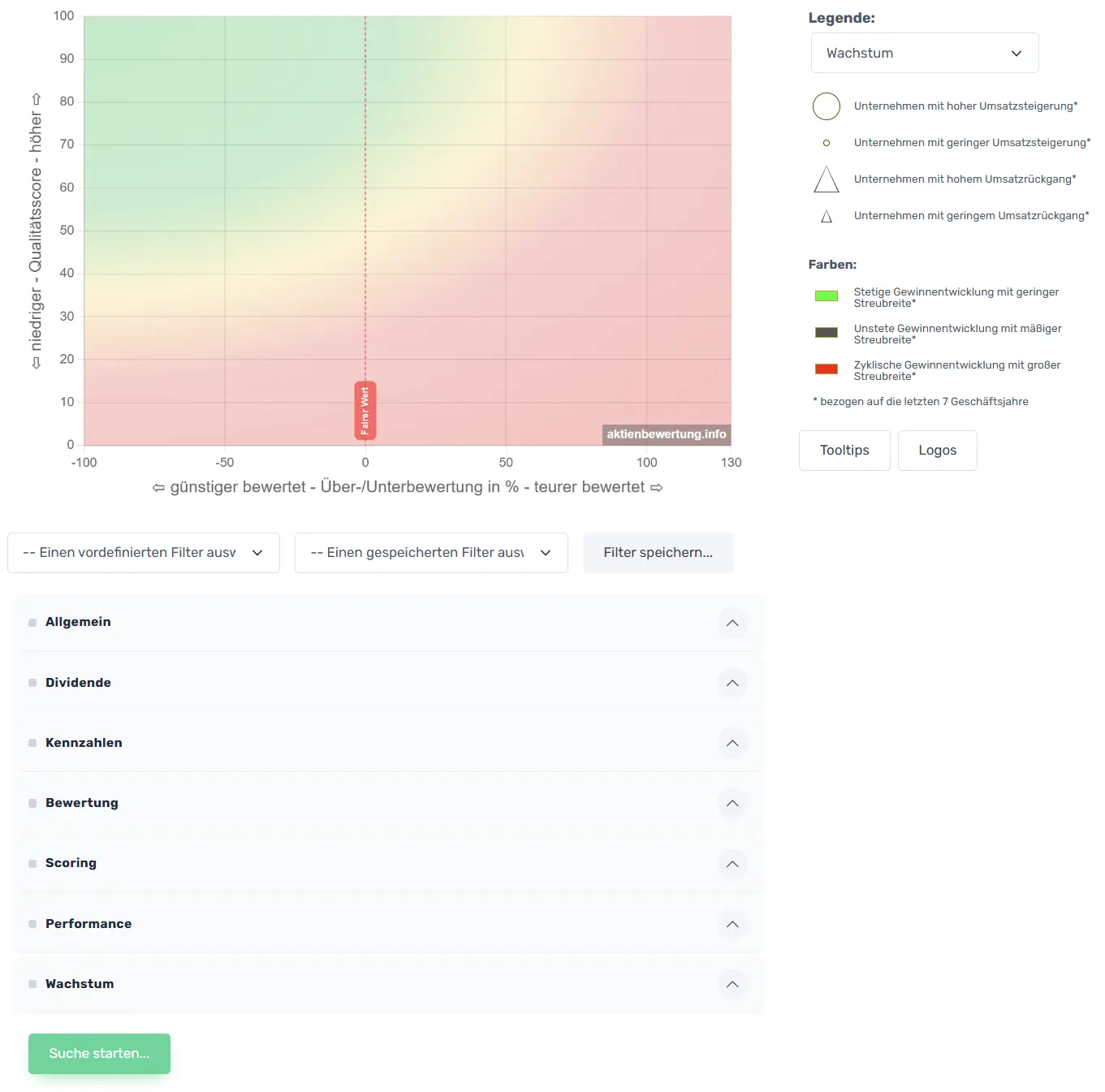Collapse the Dividende section chevron
Screen dimensions: 1105x1092
732,683
